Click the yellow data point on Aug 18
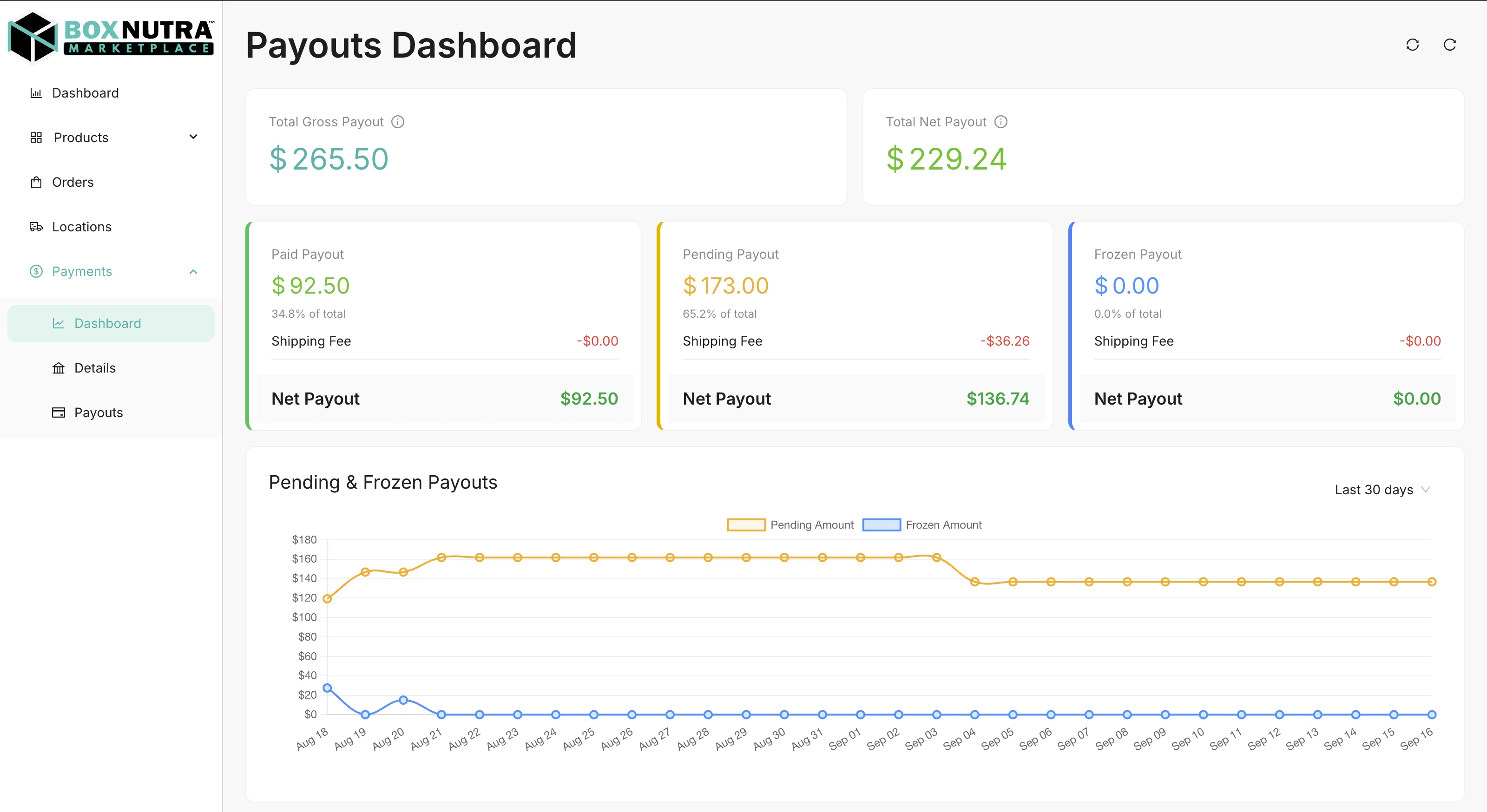This screenshot has height=812, width=1487. pyautogui.click(x=326, y=598)
